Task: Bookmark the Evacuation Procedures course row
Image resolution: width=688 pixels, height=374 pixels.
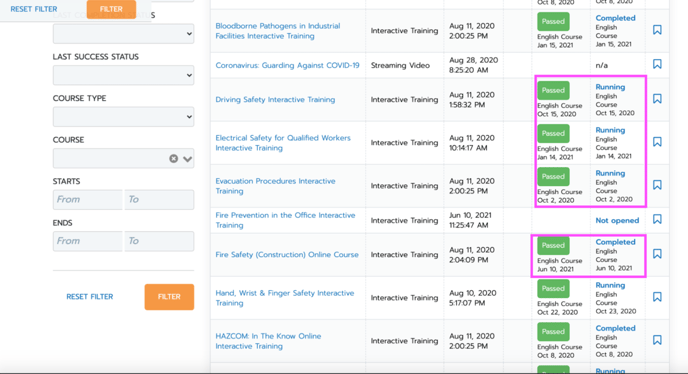Action: (657, 185)
